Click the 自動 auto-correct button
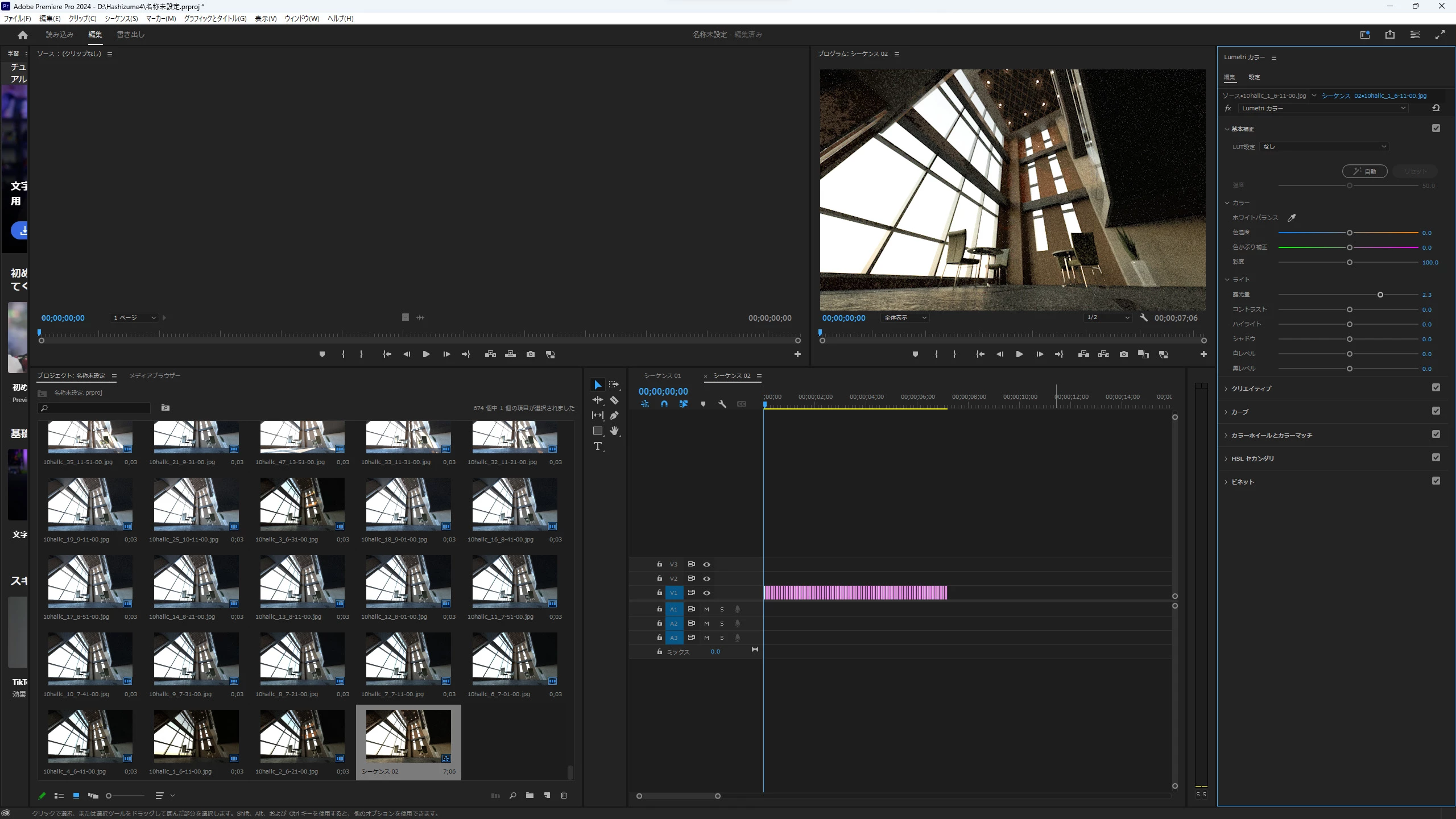Viewport: 1456px width, 819px height. point(1364,171)
